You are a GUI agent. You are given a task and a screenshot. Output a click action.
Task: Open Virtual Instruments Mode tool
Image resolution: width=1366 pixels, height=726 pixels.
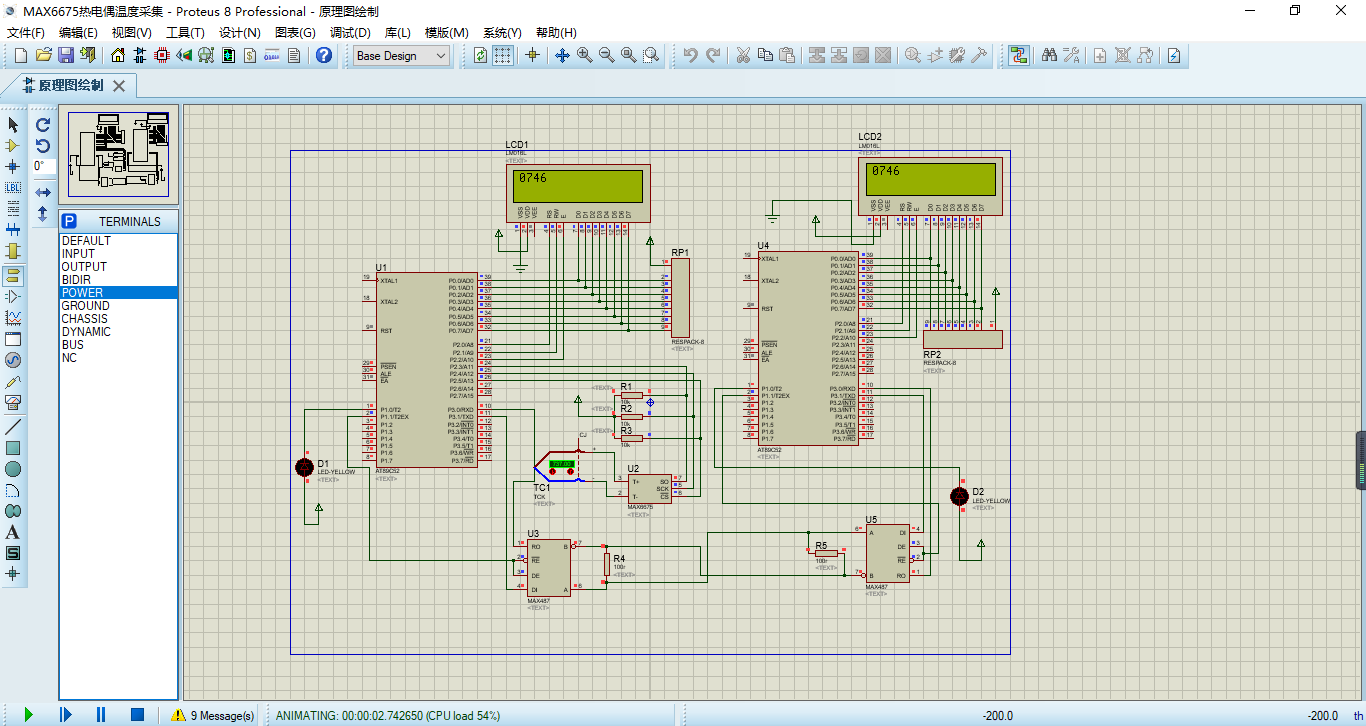13,402
